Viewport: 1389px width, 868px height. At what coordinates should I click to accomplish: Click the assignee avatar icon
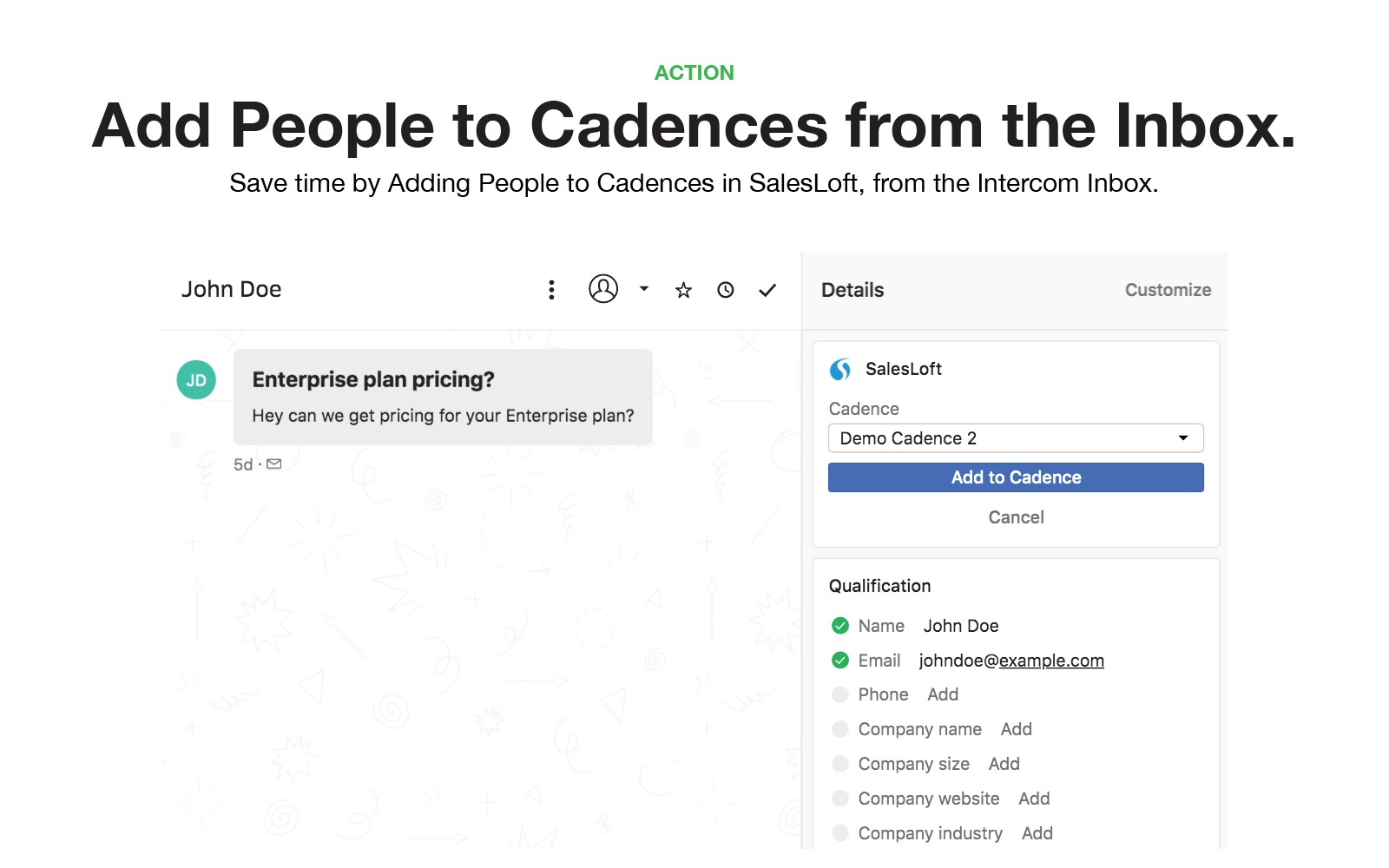pyautogui.click(x=603, y=289)
